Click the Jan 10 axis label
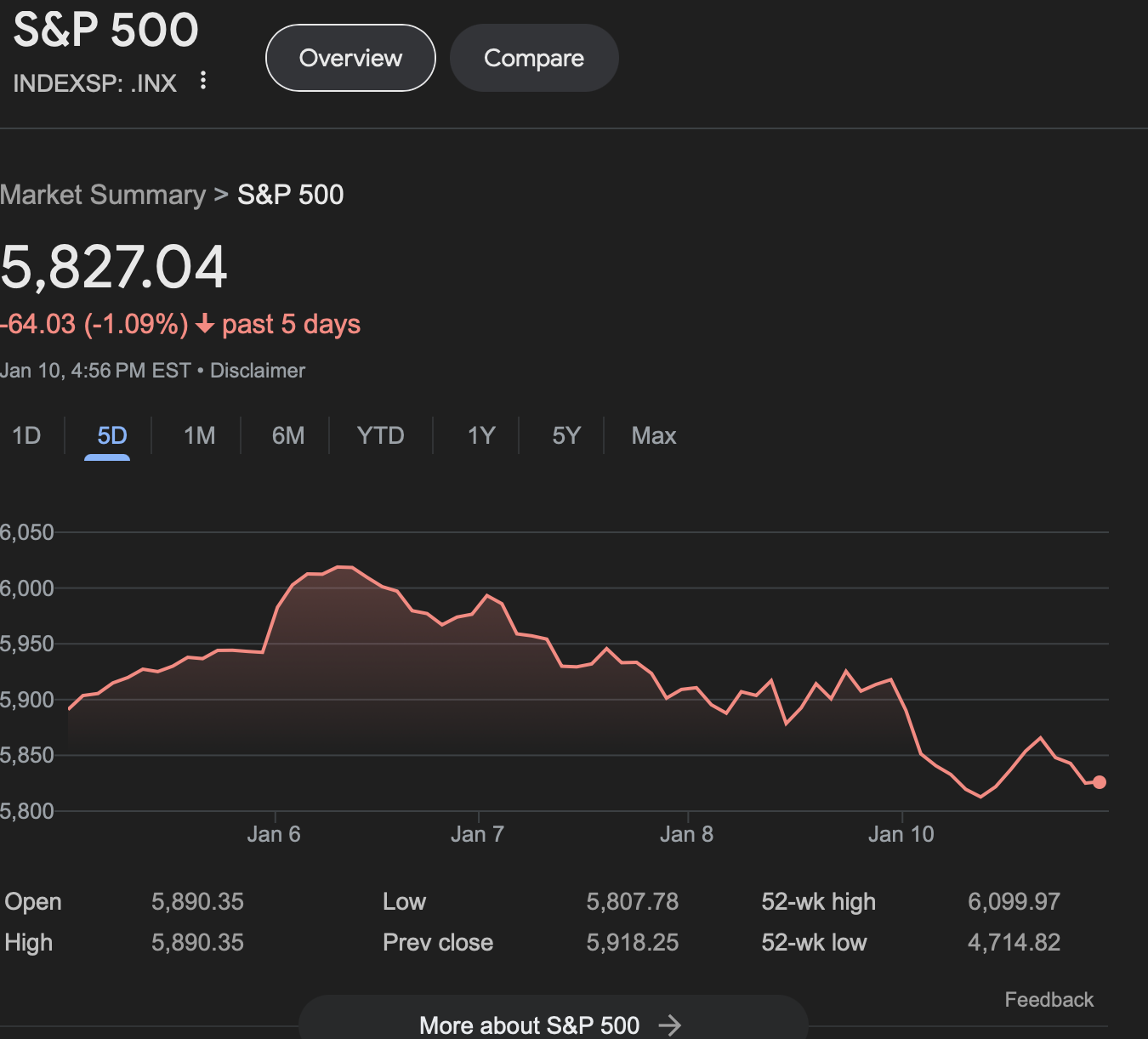Viewport: 1148px width, 1039px height. pos(901,834)
